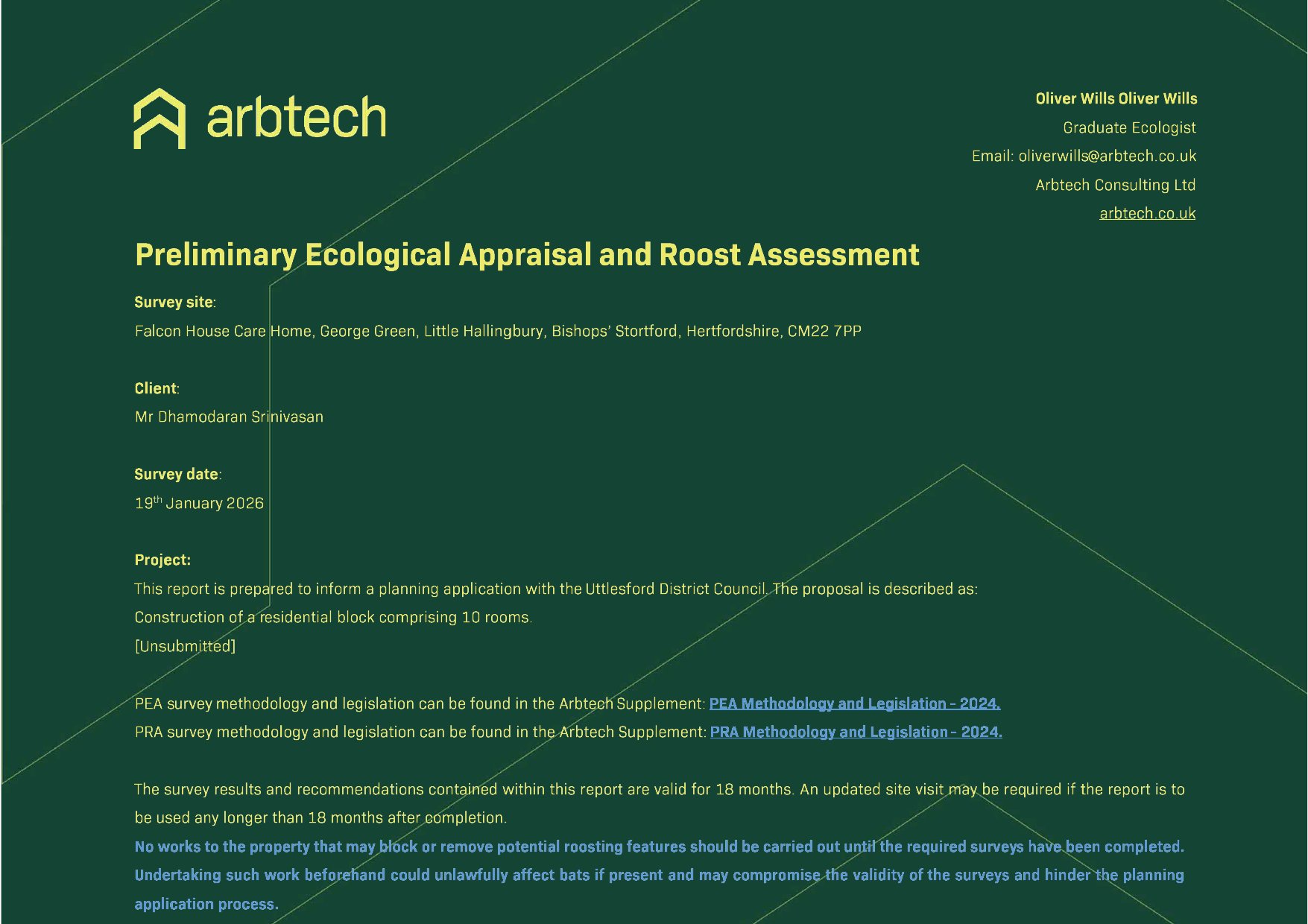Click the oliverwills@arbtech.co.uk email address
Image resolution: width=1308 pixels, height=924 pixels.
coord(1107,156)
